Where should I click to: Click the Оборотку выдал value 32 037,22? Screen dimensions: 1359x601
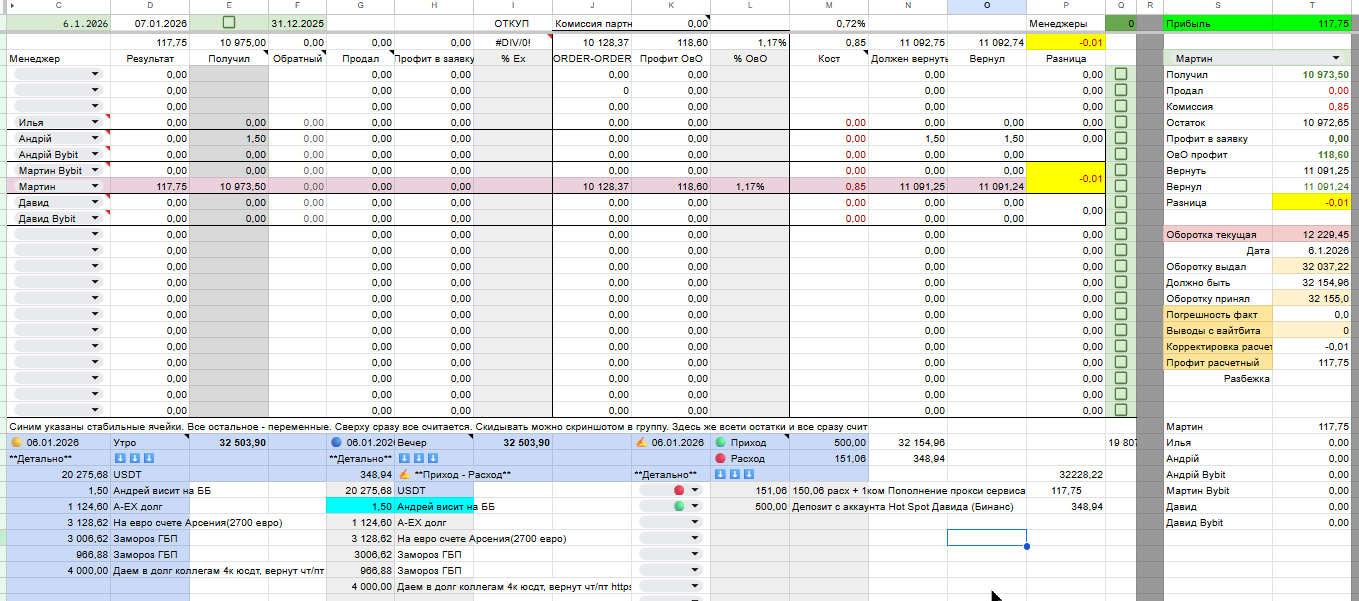tap(1311, 266)
